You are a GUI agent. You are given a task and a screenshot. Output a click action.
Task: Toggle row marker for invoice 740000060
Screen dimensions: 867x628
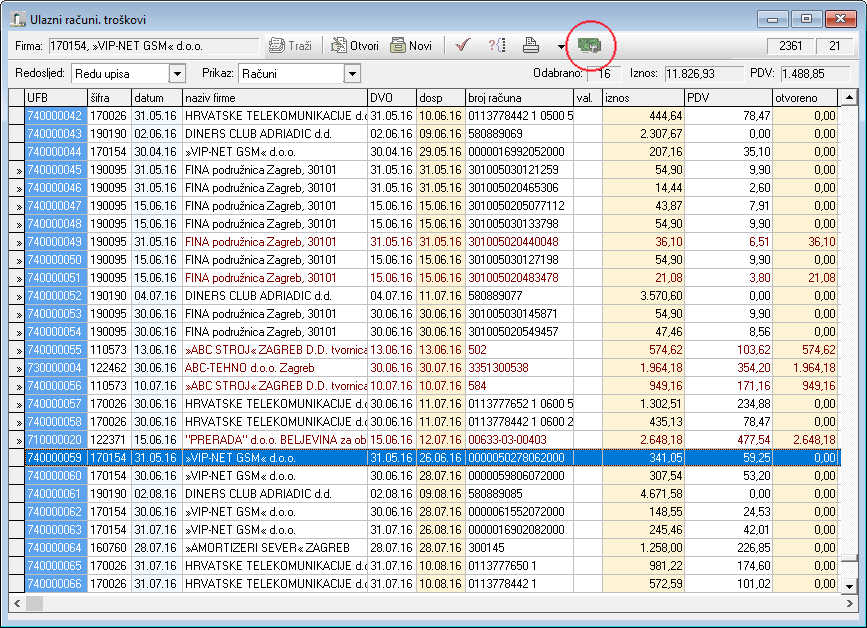click(17, 476)
